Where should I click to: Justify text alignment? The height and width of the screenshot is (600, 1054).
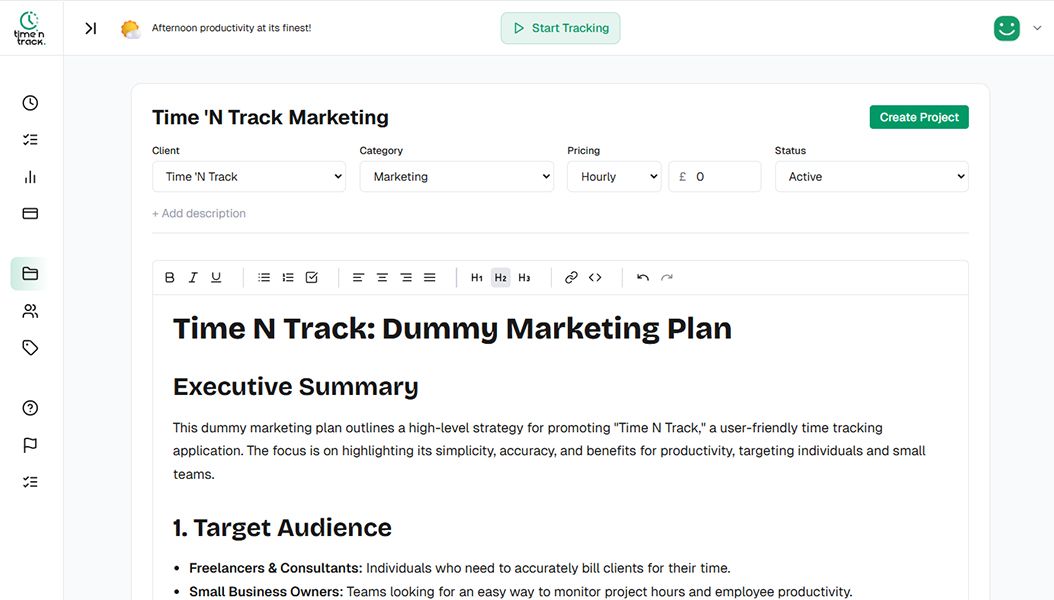pyautogui.click(x=430, y=277)
